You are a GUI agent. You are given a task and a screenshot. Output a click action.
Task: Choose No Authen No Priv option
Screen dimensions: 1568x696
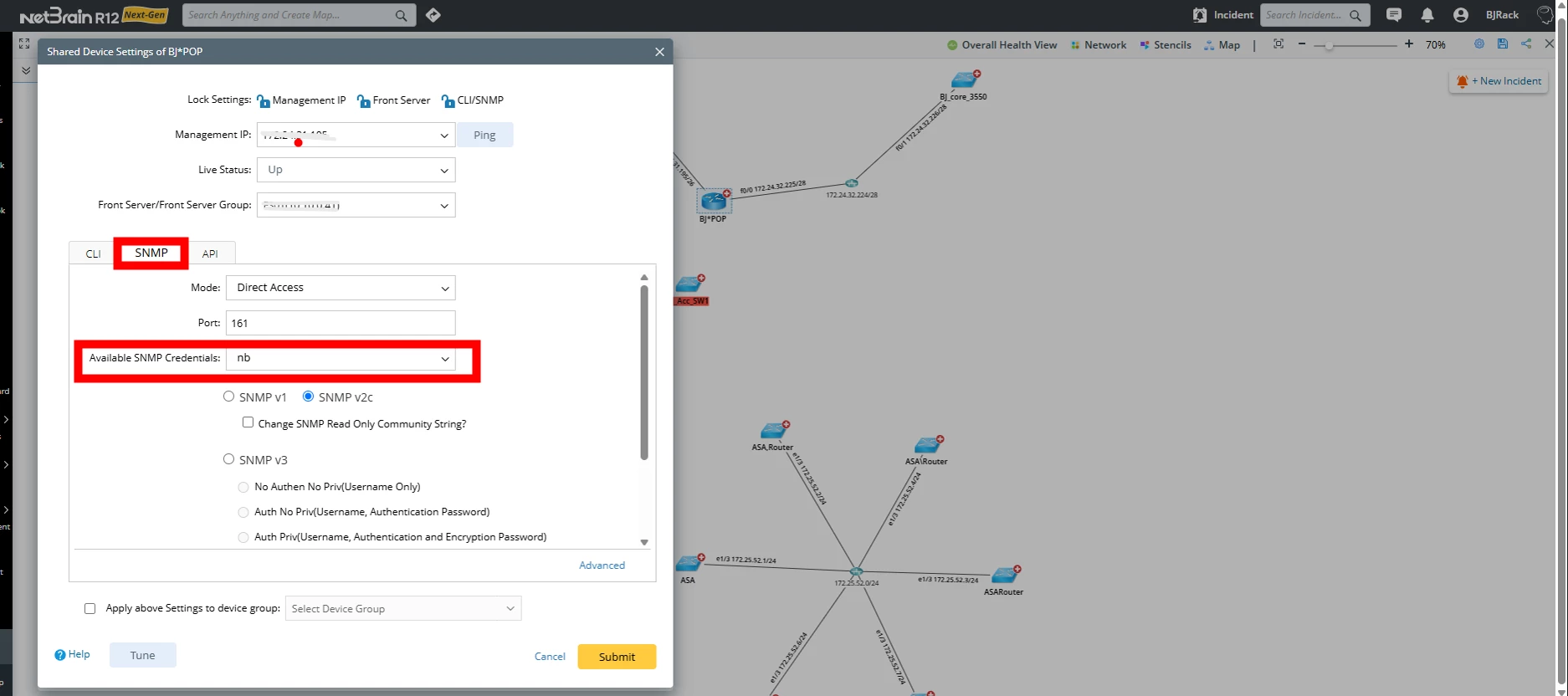243,487
